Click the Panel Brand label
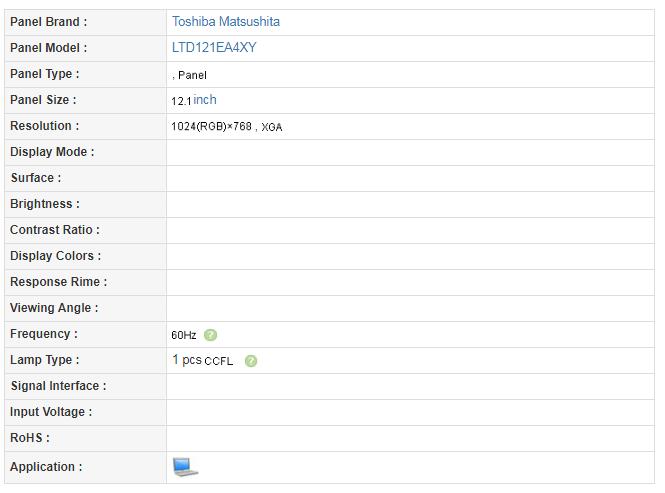The height and width of the screenshot is (493, 665). (x=48, y=22)
